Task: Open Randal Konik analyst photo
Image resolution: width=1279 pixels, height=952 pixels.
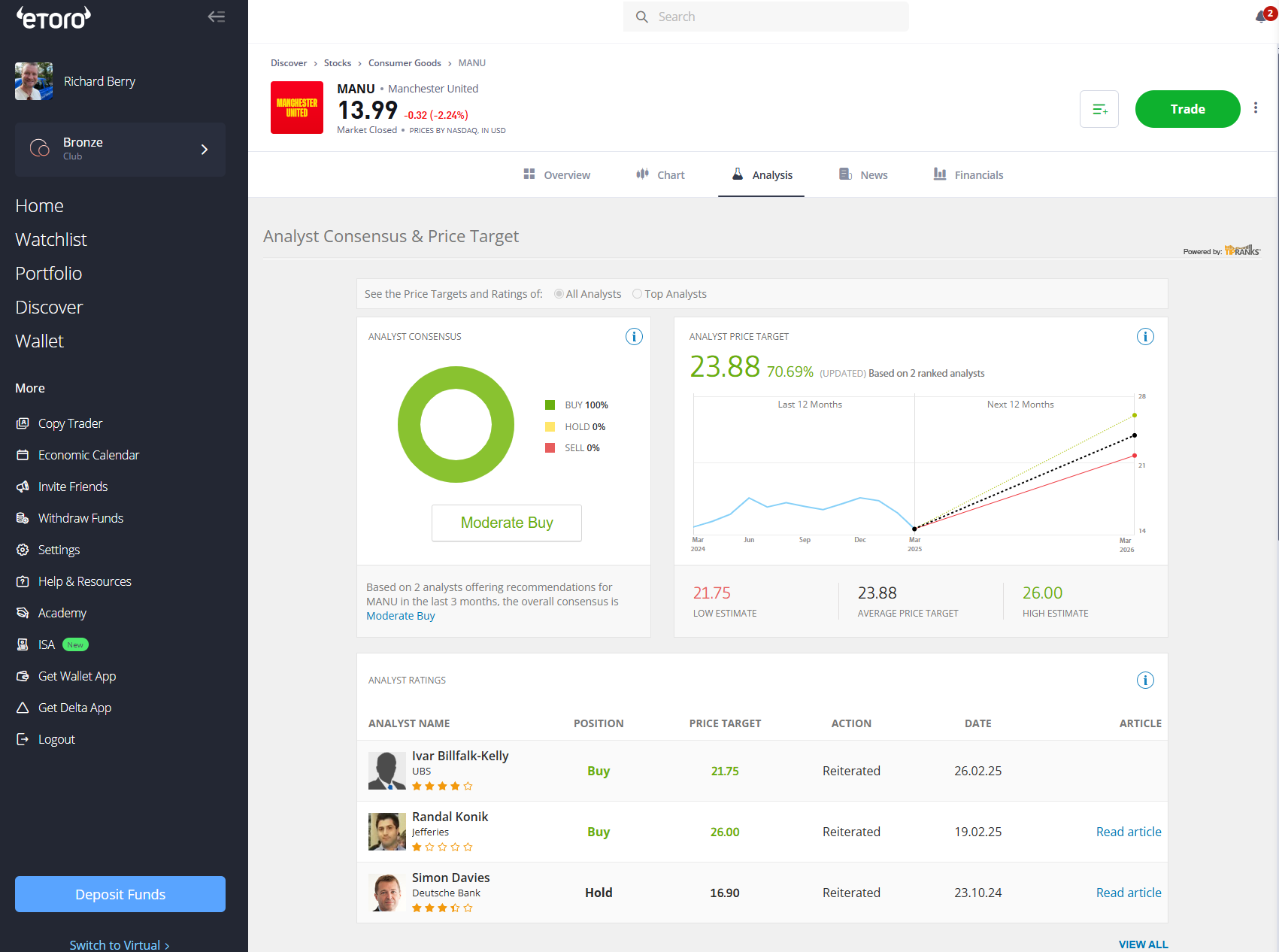Action: click(387, 832)
